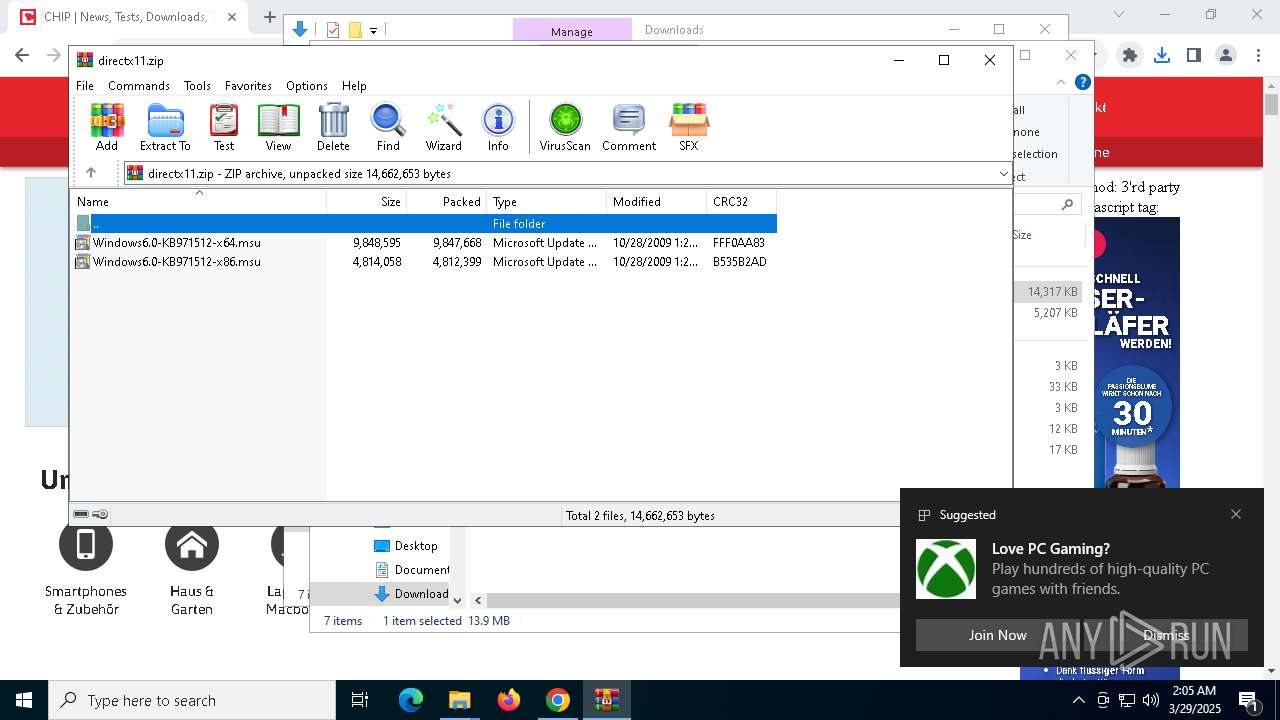Viewport: 1280px width, 720px height.
Task: Open the Find magnifier tool
Action: click(x=388, y=127)
